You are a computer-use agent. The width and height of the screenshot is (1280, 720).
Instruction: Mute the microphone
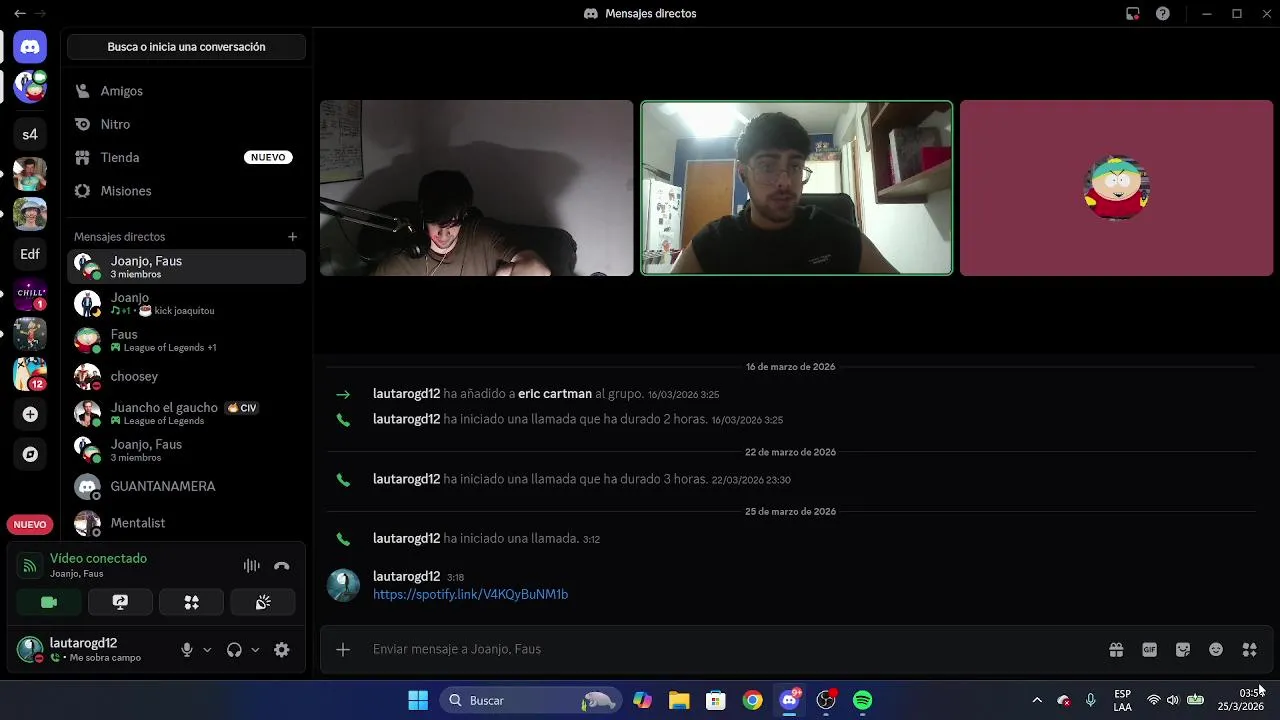(x=186, y=650)
